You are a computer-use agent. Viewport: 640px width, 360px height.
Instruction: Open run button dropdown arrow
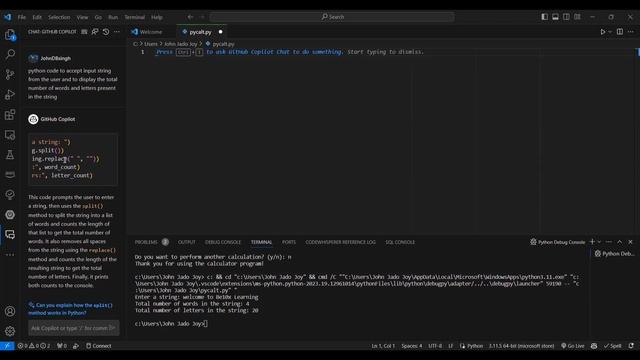click(610, 31)
